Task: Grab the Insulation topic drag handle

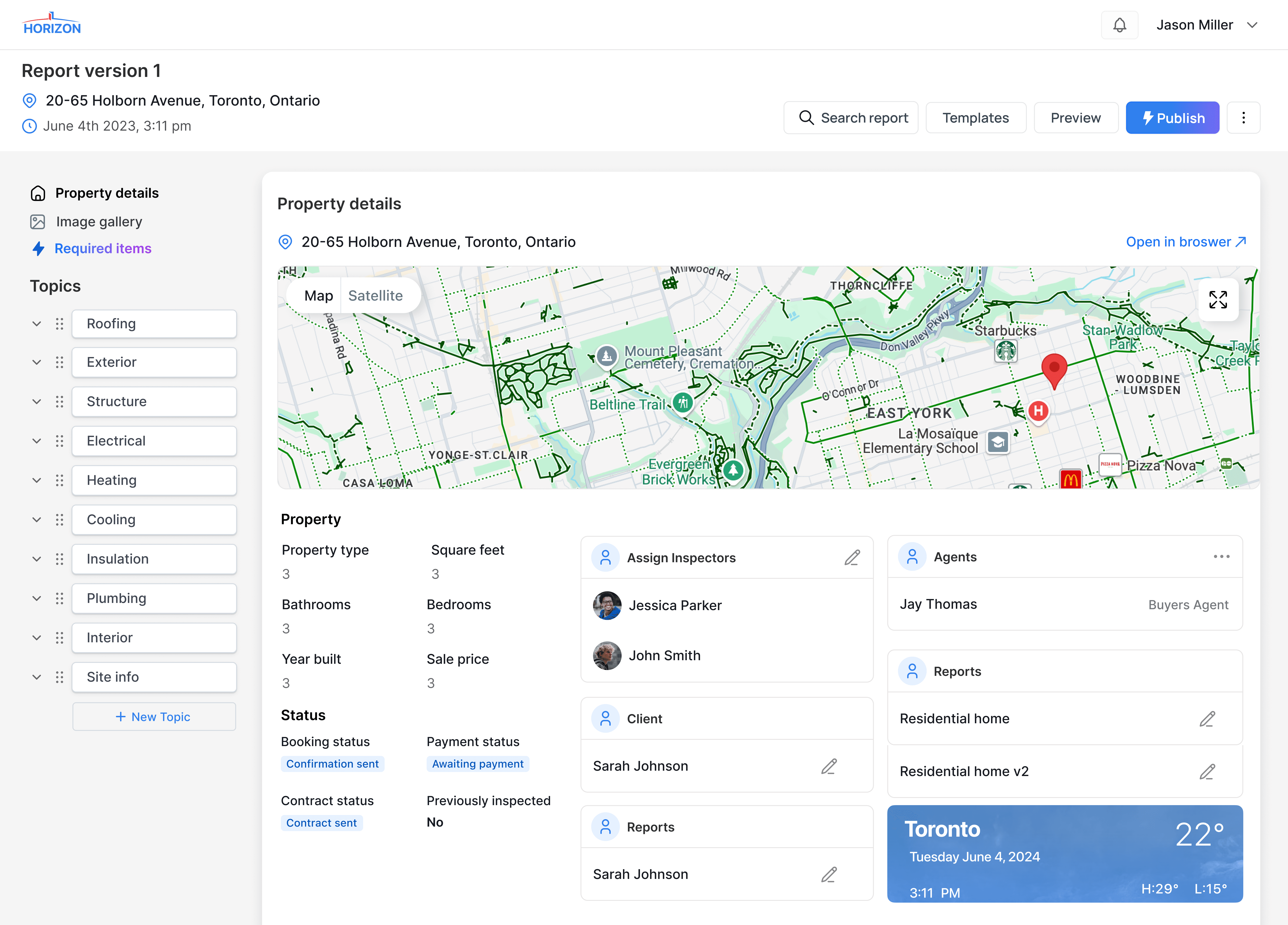Action: pyautogui.click(x=60, y=559)
